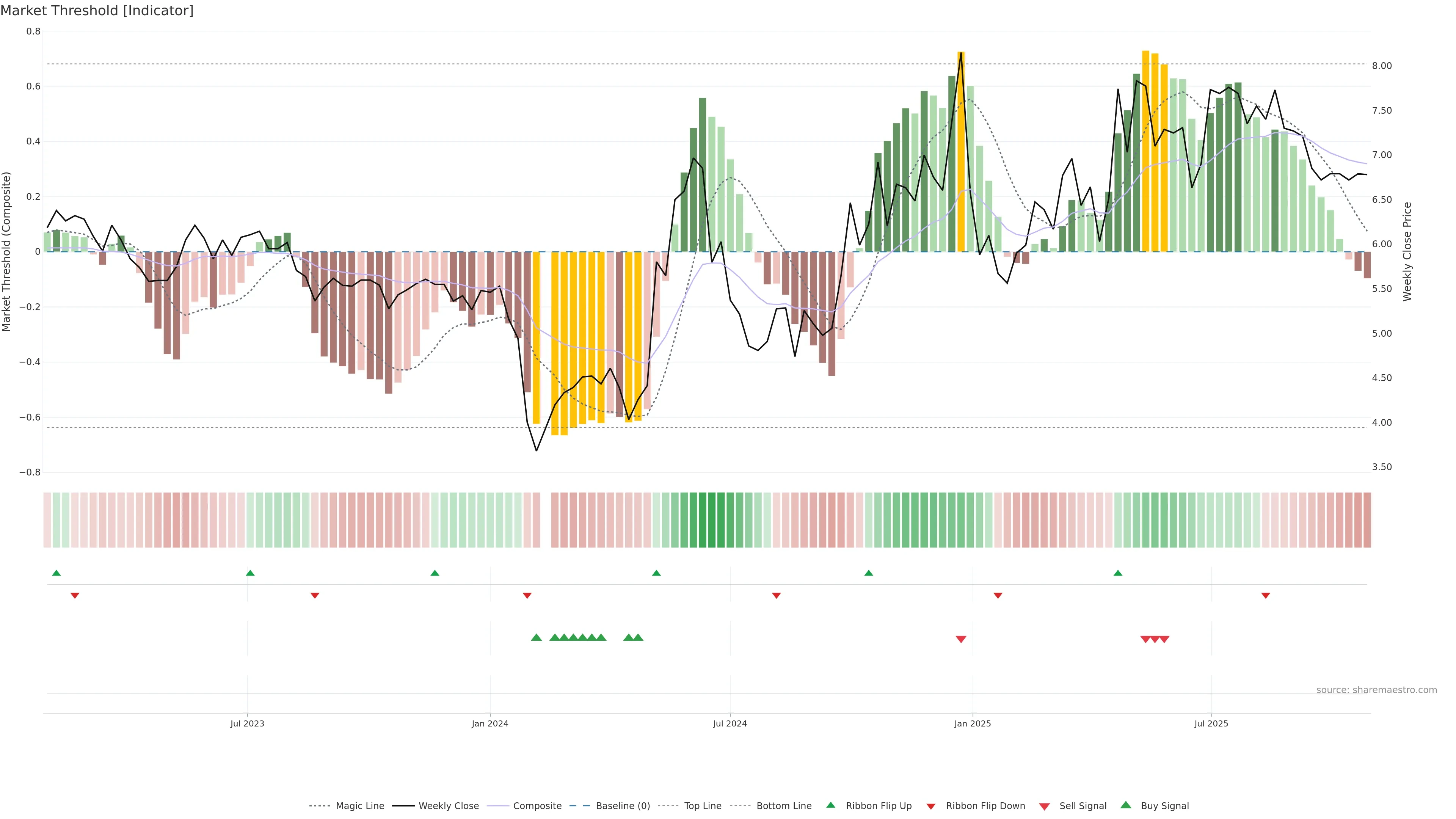This screenshot has width=1456, height=819.
Task: Click the Sell Signal legend triangle icon
Action: point(1044,806)
